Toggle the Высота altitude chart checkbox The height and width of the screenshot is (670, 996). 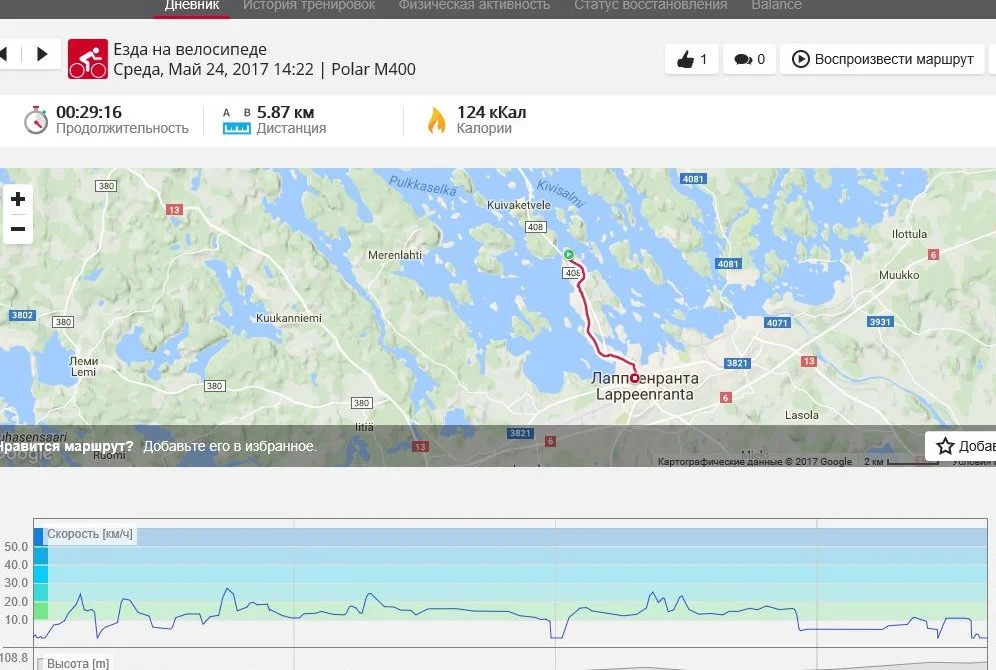(41, 664)
